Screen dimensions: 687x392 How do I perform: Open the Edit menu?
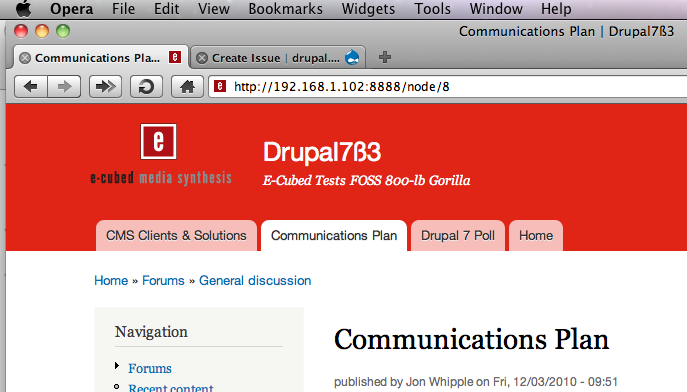tap(166, 9)
